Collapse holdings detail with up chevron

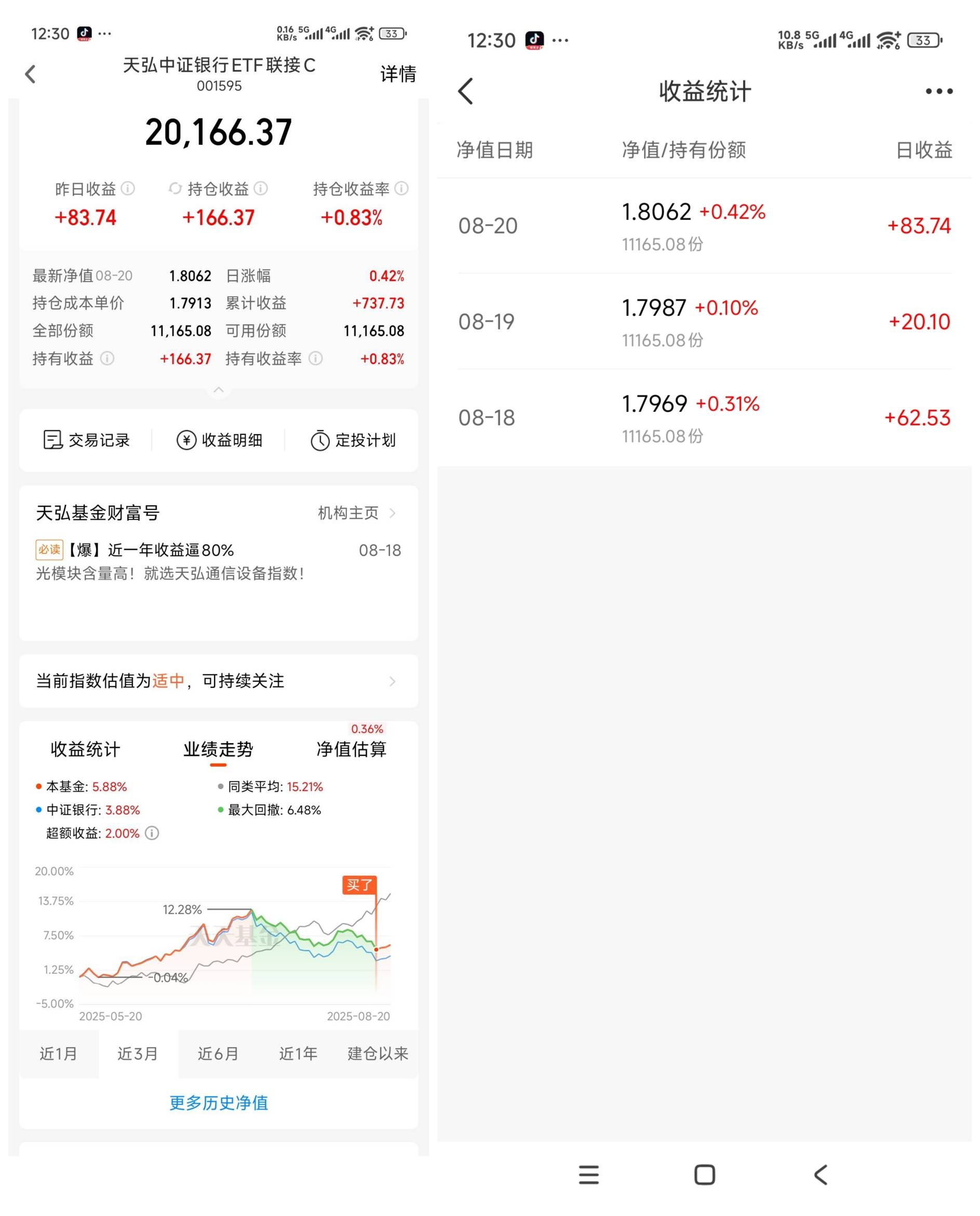(219, 390)
